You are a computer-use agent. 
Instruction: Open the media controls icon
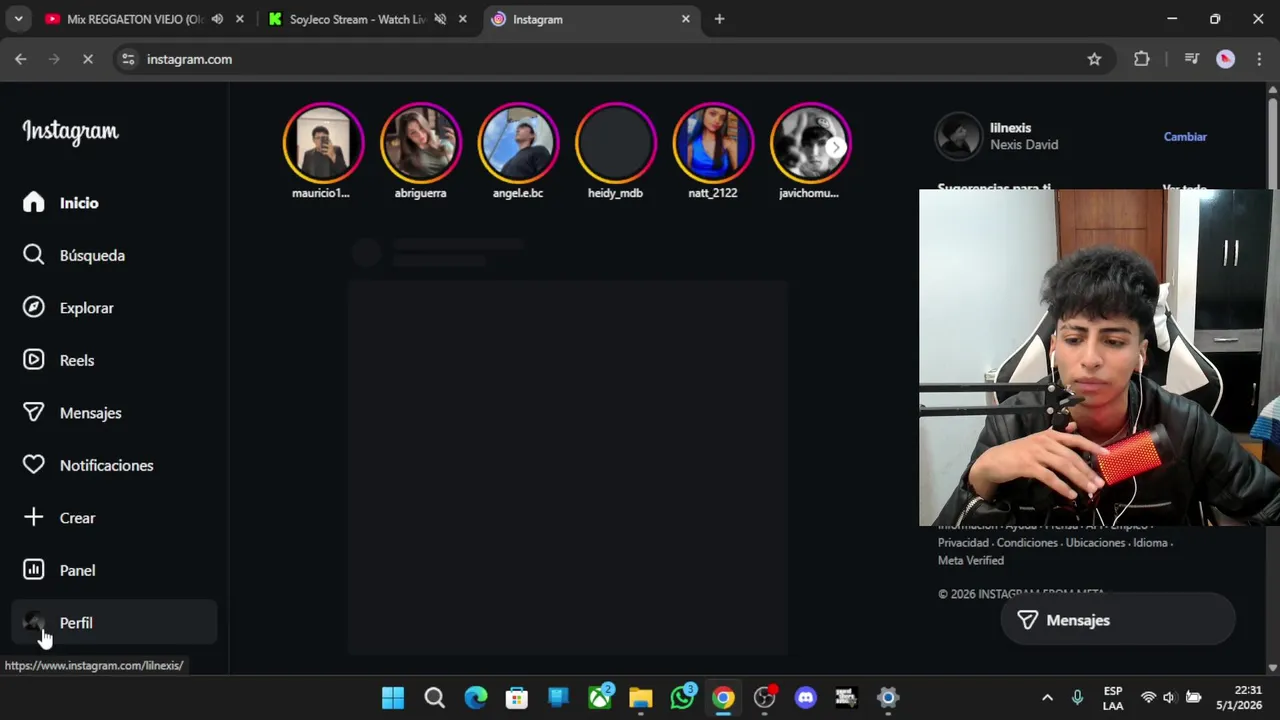1191,59
